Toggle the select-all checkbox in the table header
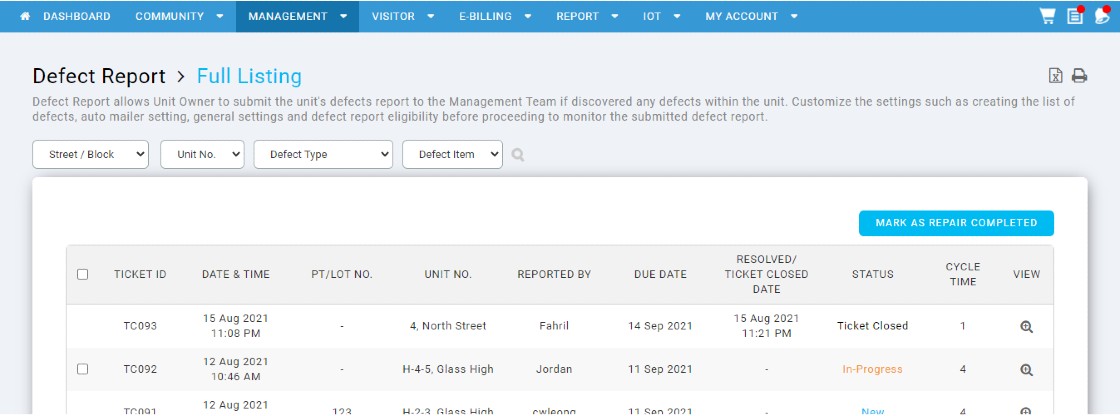The width and height of the screenshot is (1120, 416). coord(82,274)
